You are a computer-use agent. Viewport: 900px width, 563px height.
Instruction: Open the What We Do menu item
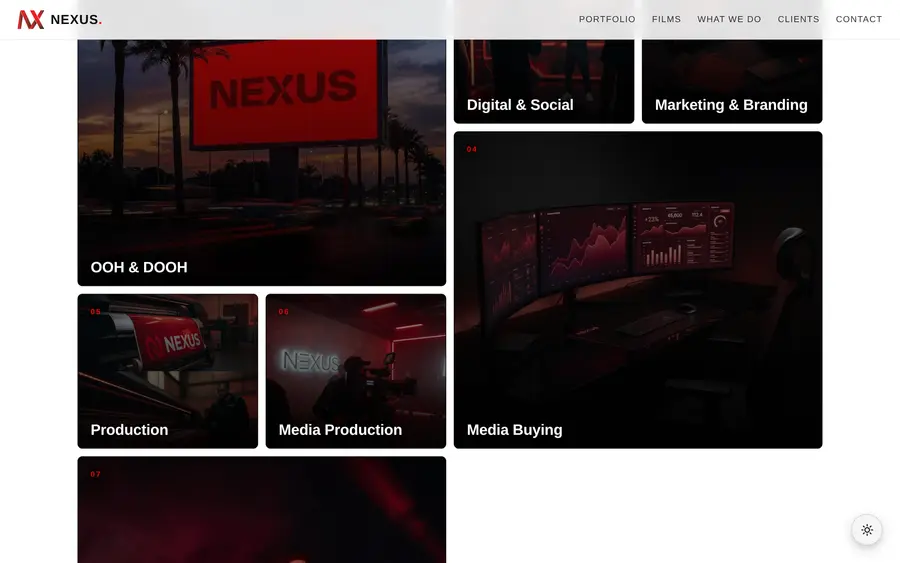[729, 19]
